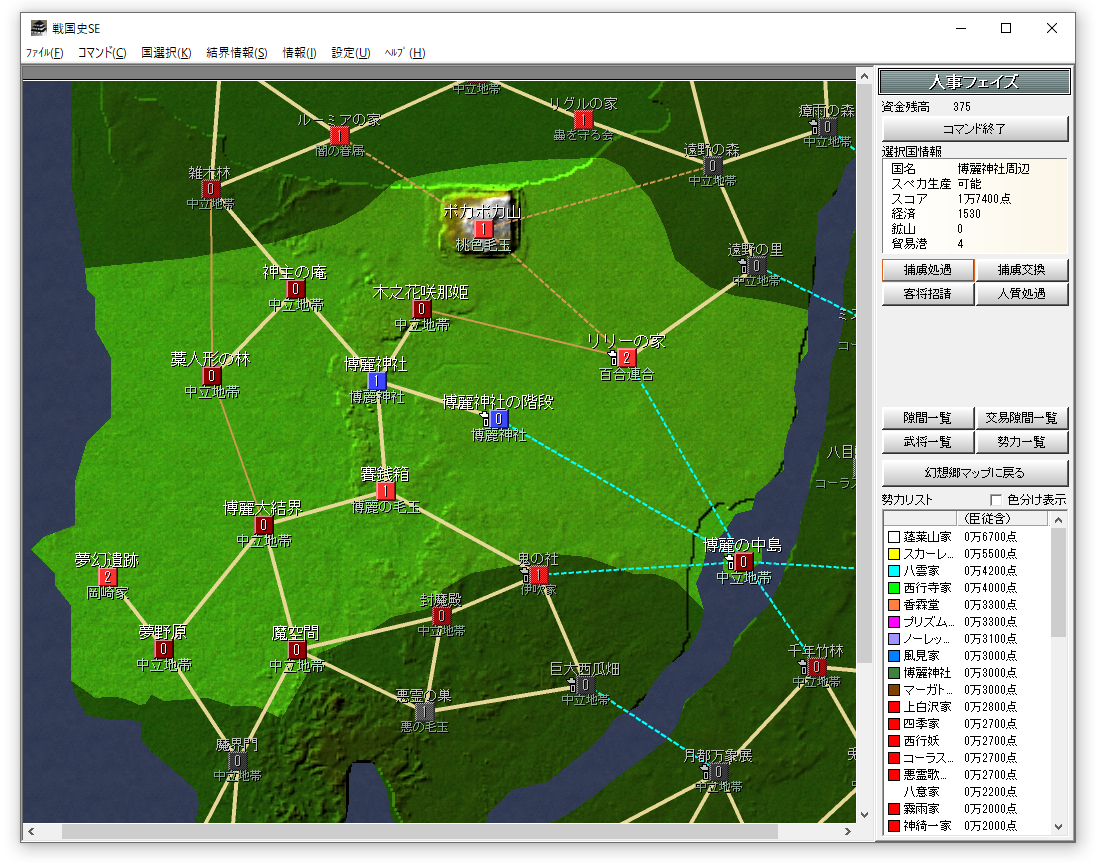This screenshot has width=1096, height=863.
Task: Select the リリーの家 territory marker
Action: pyautogui.click(x=627, y=358)
